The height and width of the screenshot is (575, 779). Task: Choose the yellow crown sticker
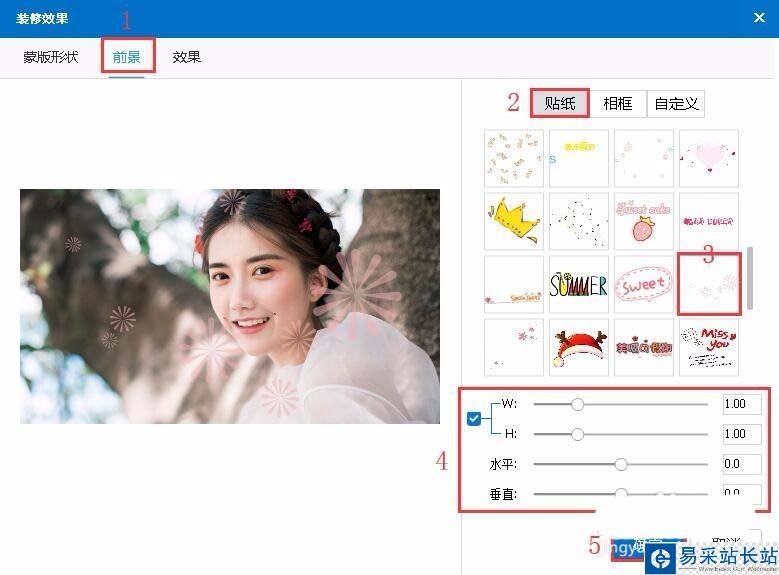[x=514, y=221]
